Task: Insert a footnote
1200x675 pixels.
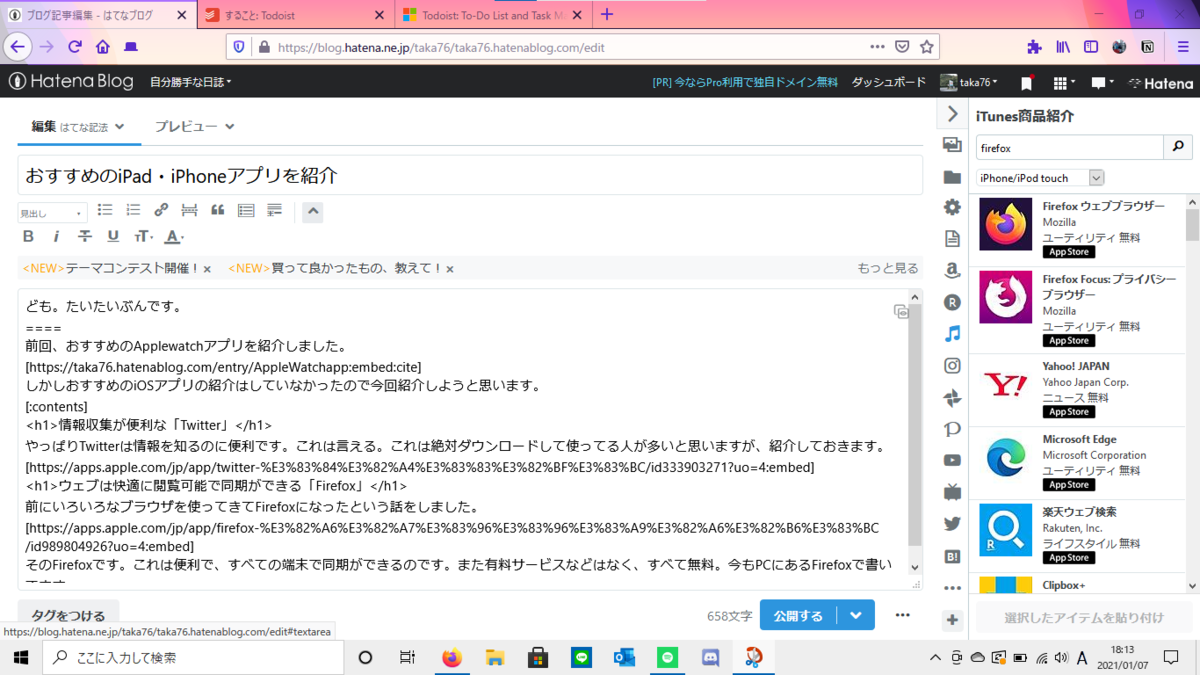Action: 274,211
